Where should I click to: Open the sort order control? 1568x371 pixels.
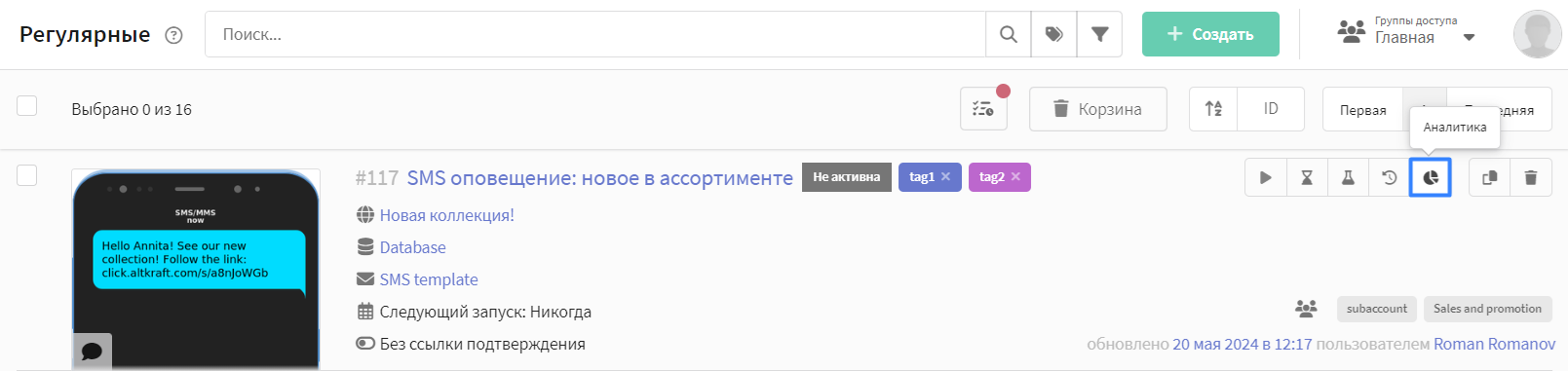pos(1213,109)
